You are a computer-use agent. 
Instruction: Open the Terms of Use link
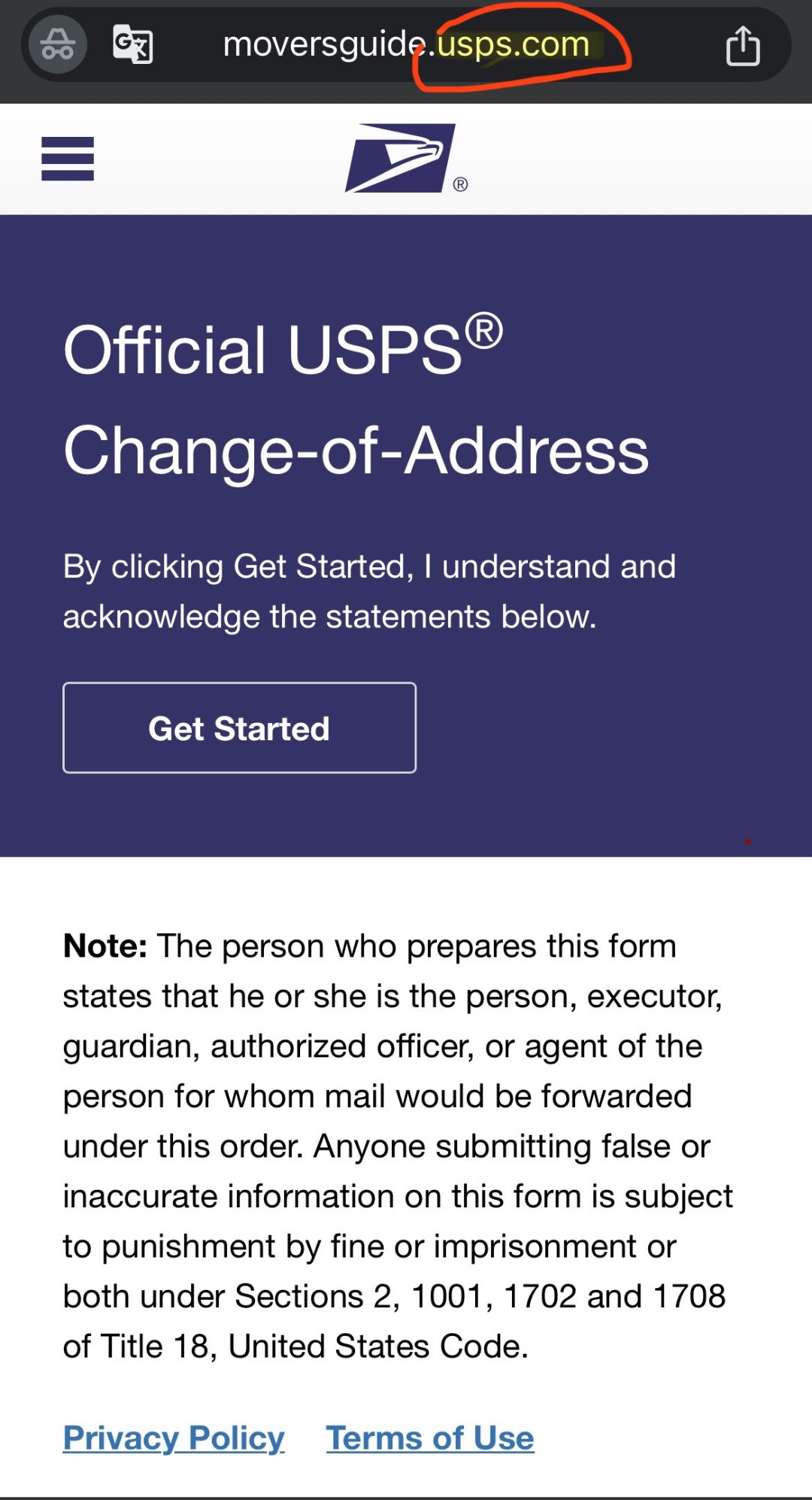point(430,1438)
